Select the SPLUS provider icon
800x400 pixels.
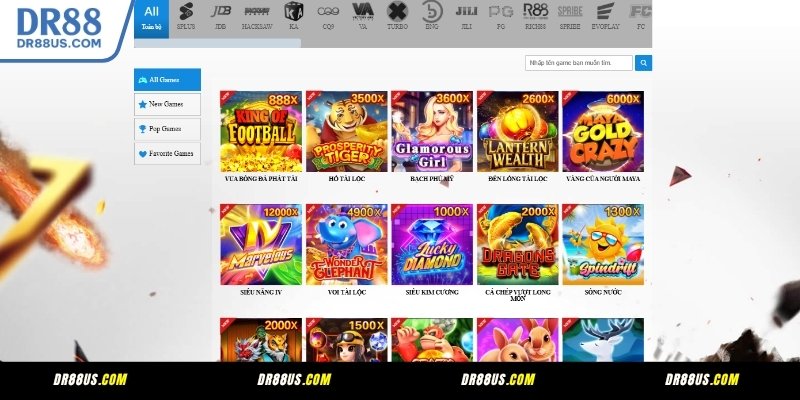[x=186, y=16]
